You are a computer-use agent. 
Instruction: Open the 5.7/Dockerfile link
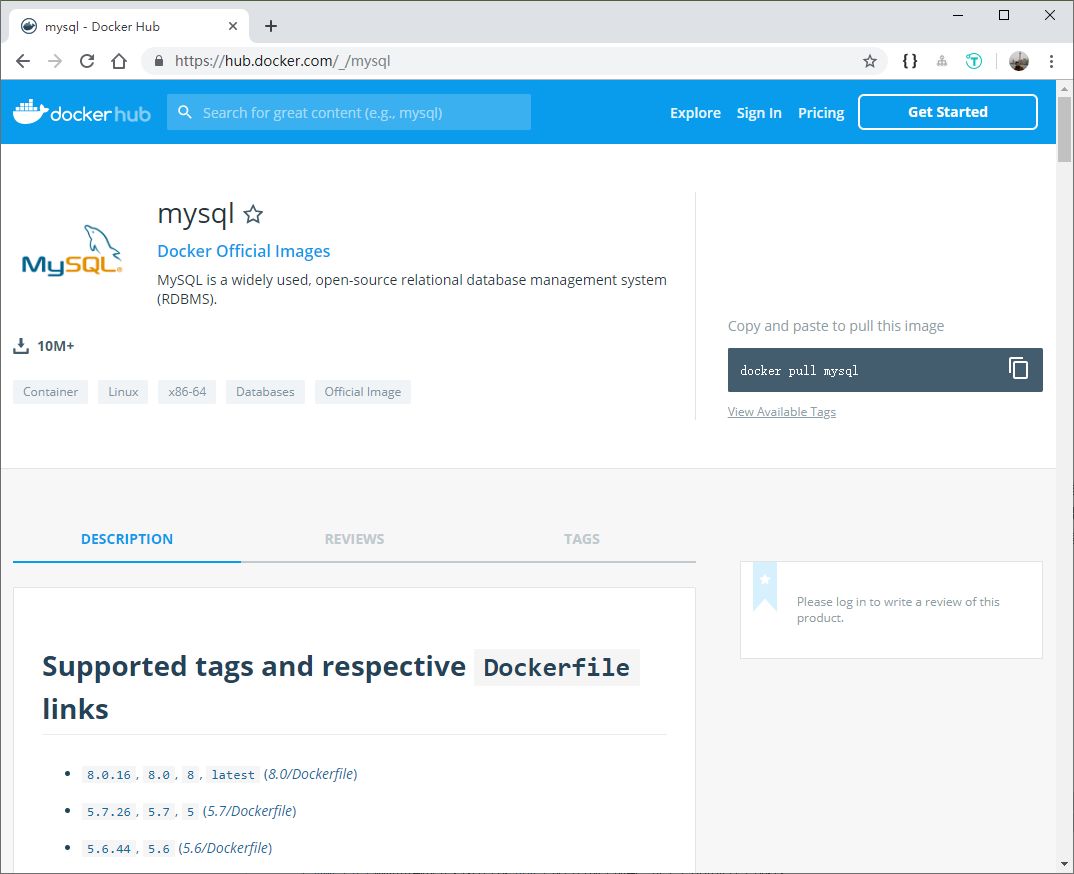point(249,811)
